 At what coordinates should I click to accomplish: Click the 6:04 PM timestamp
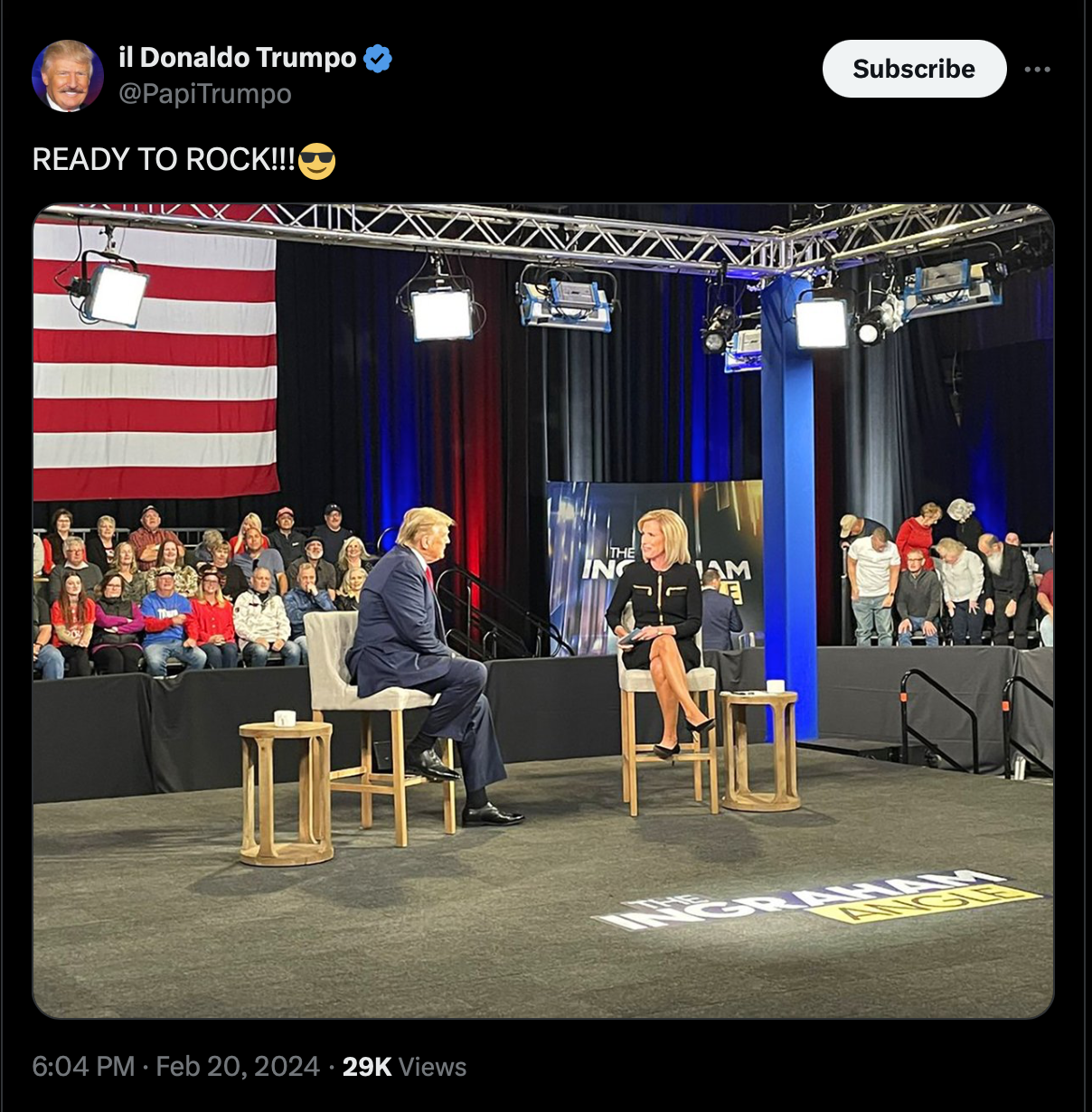pos(83,1066)
